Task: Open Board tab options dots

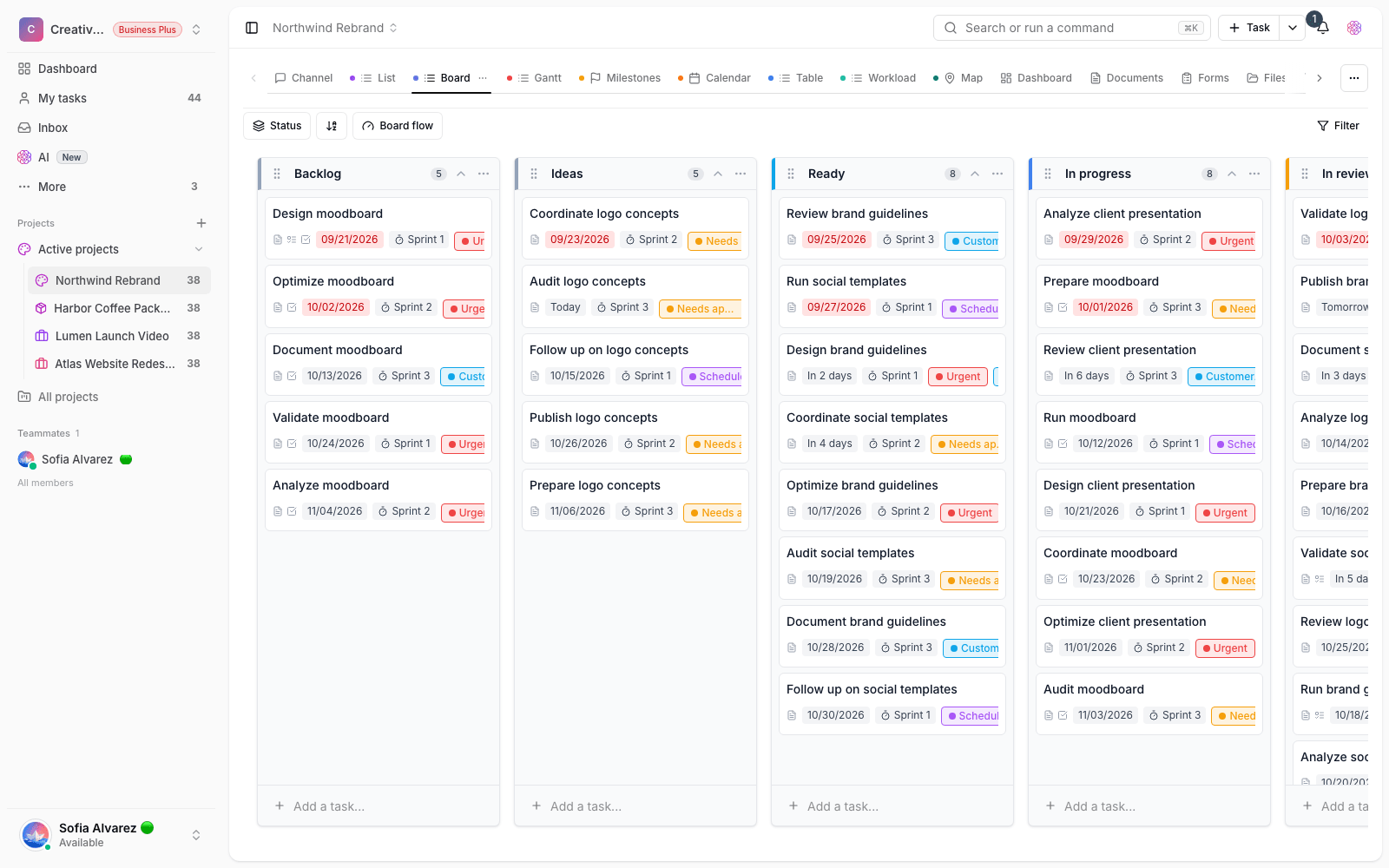Action: (483, 78)
